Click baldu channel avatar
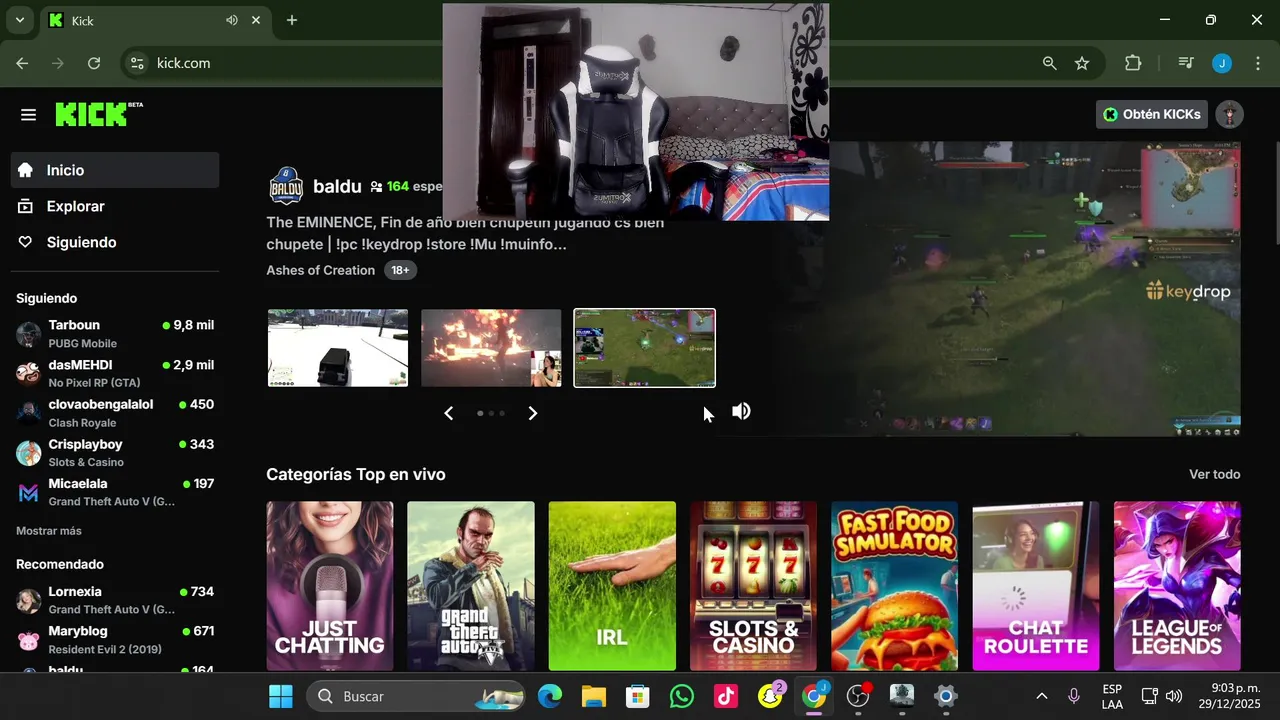This screenshot has height=720, width=1280. (x=286, y=186)
